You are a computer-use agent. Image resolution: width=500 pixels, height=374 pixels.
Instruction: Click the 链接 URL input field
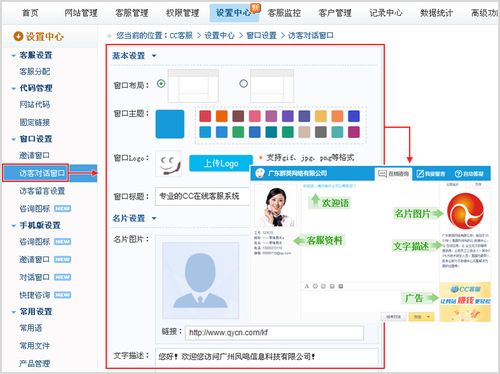(274, 333)
